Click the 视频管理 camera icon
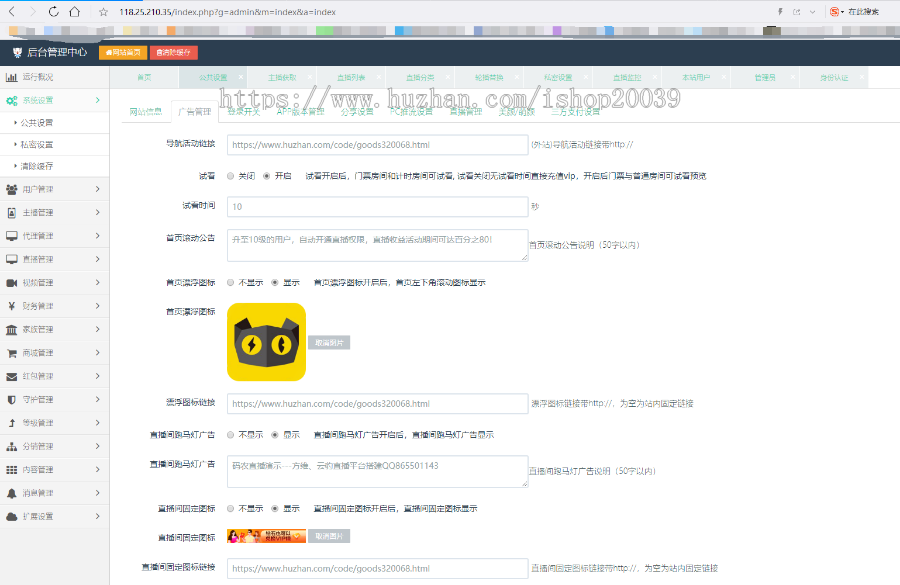This screenshot has width=900, height=585. pos(11,283)
